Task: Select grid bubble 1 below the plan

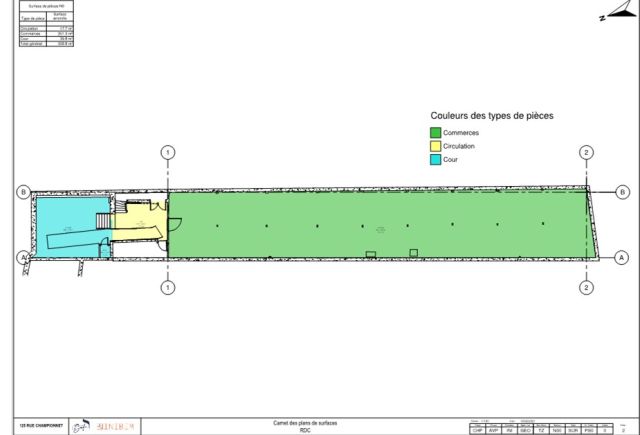Action: coord(168,287)
